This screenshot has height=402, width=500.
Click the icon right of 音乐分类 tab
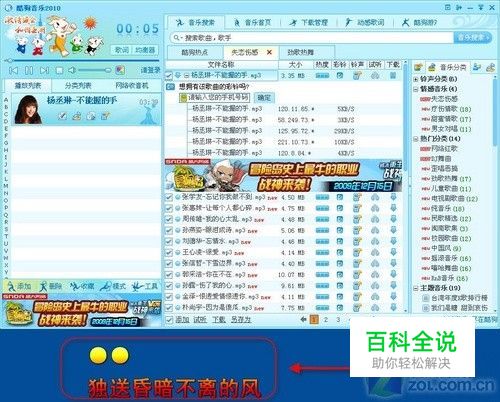[477, 67]
